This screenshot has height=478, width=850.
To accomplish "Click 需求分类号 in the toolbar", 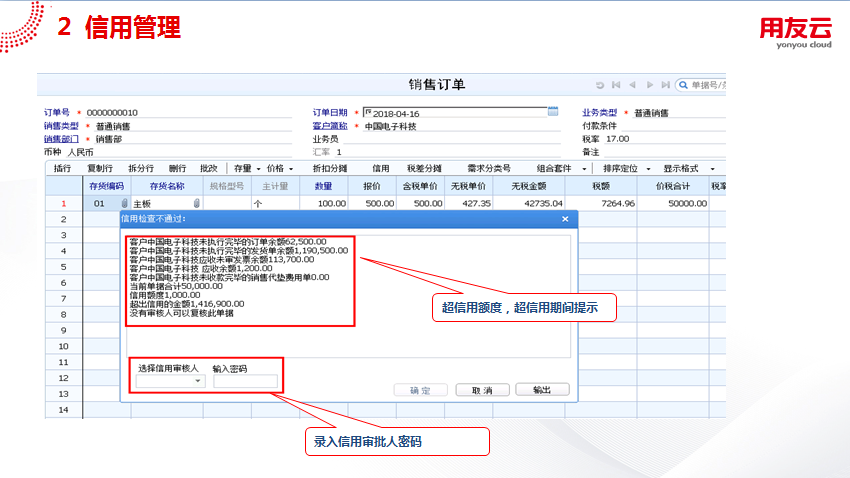I will point(489,169).
